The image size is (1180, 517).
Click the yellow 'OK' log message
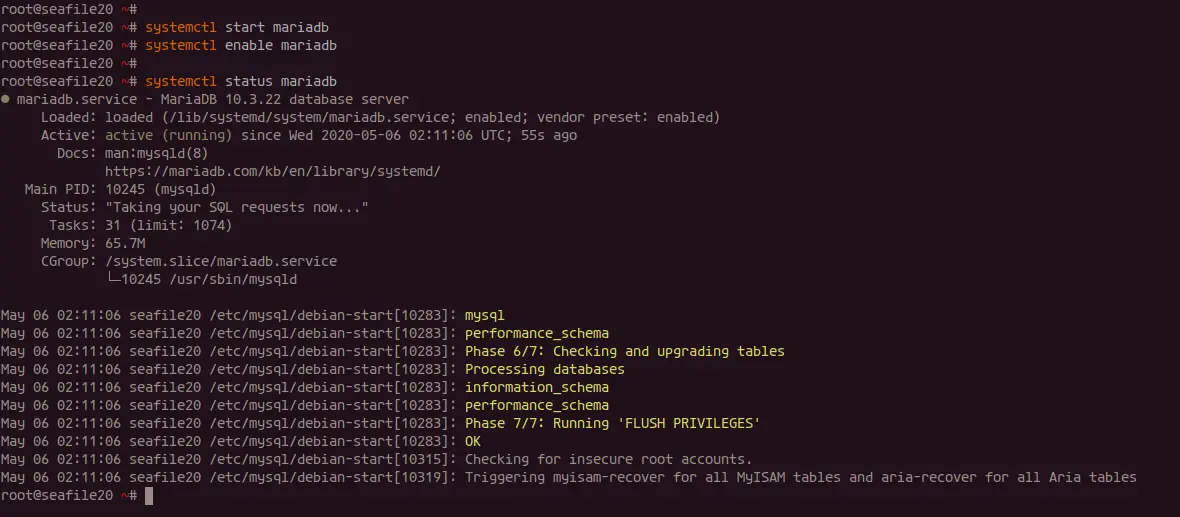[473, 442]
